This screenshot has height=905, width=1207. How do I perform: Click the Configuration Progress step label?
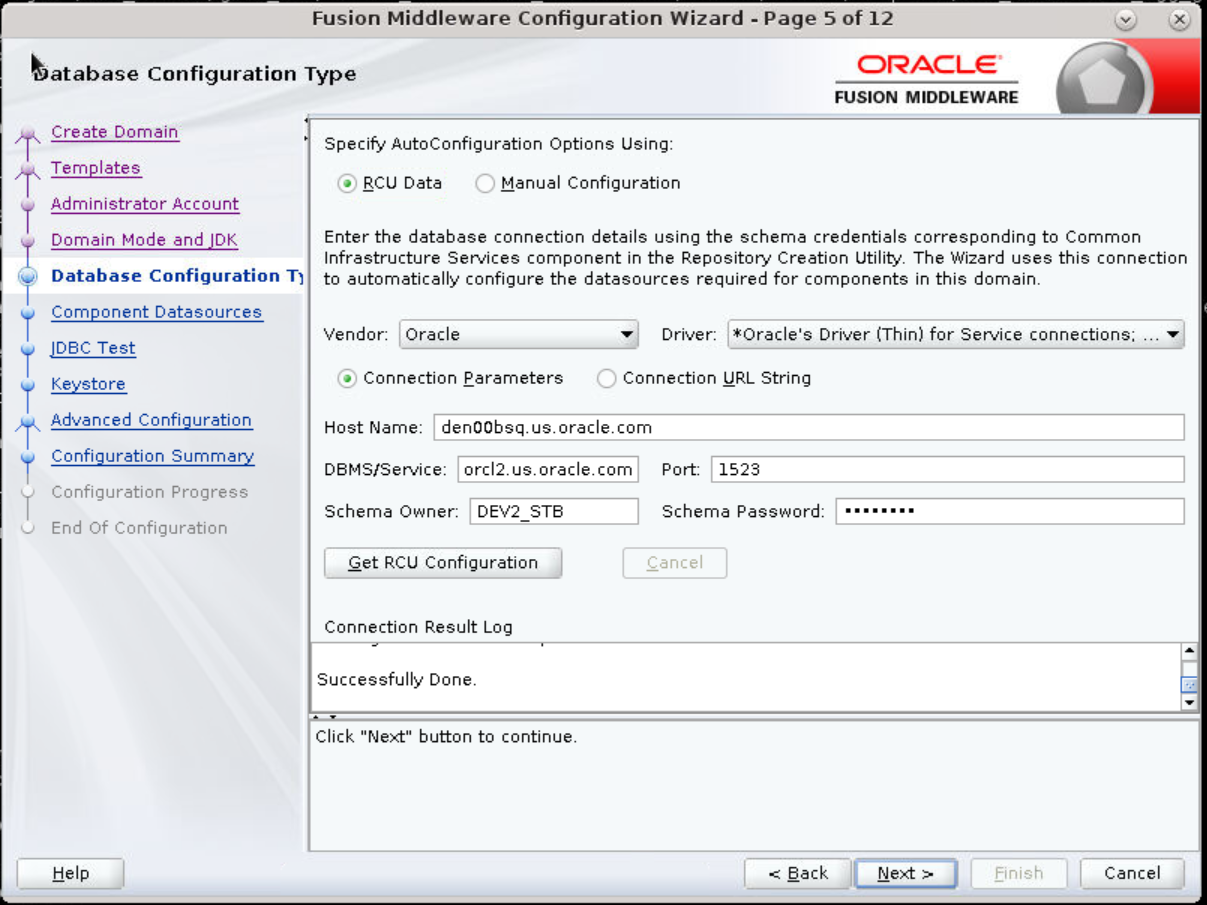149,492
